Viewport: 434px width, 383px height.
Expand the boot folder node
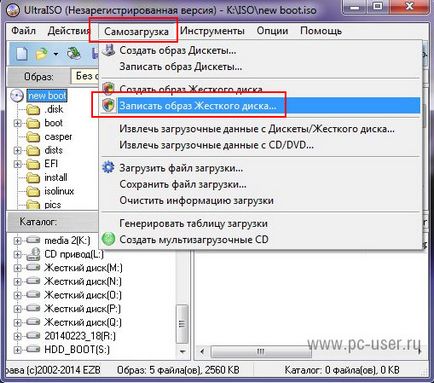[x=17, y=123]
